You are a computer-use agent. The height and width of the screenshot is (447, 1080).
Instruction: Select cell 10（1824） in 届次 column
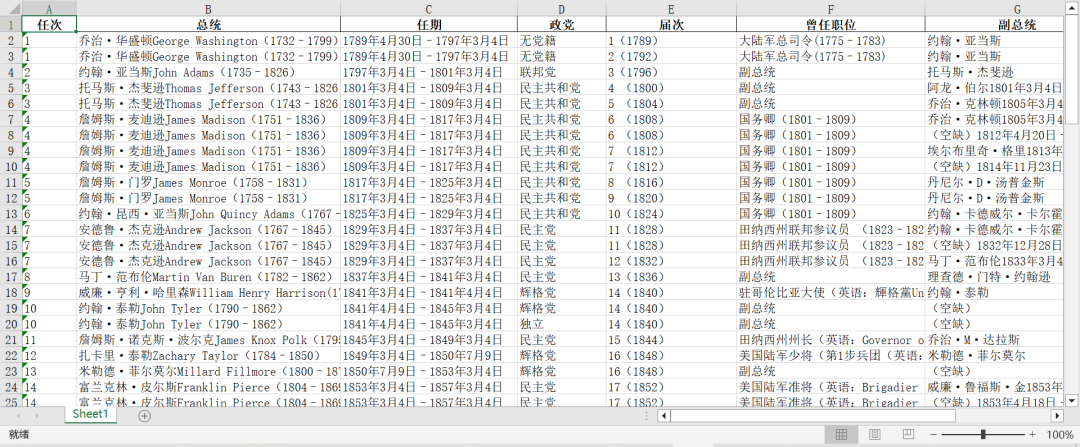point(671,214)
